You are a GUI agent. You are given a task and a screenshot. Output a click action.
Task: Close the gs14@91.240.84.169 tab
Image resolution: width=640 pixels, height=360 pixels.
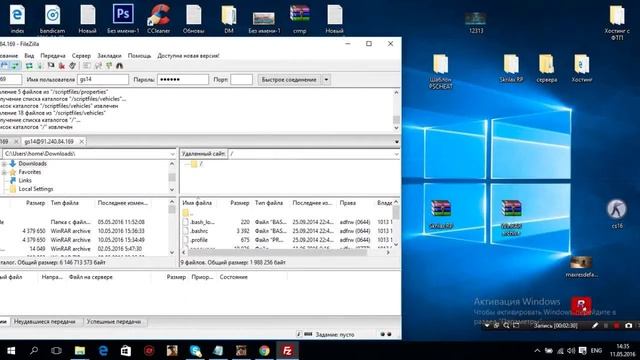(82, 142)
